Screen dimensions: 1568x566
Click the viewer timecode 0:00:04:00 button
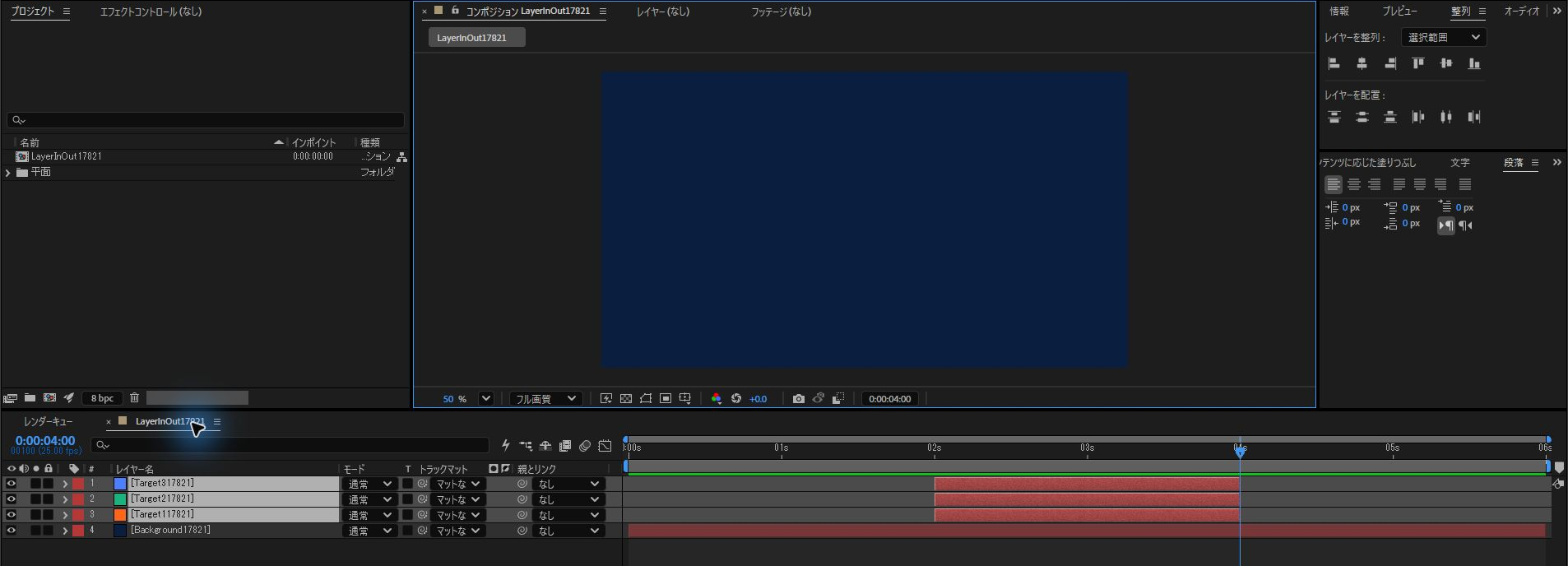pyautogui.click(x=890, y=399)
